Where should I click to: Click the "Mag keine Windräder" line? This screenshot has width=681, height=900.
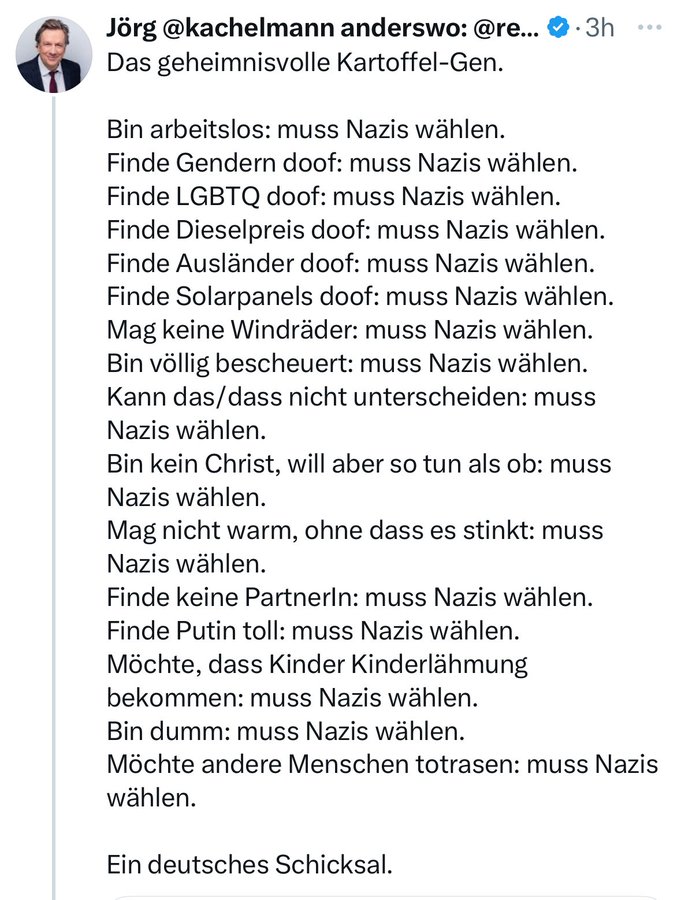tap(350, 330)
